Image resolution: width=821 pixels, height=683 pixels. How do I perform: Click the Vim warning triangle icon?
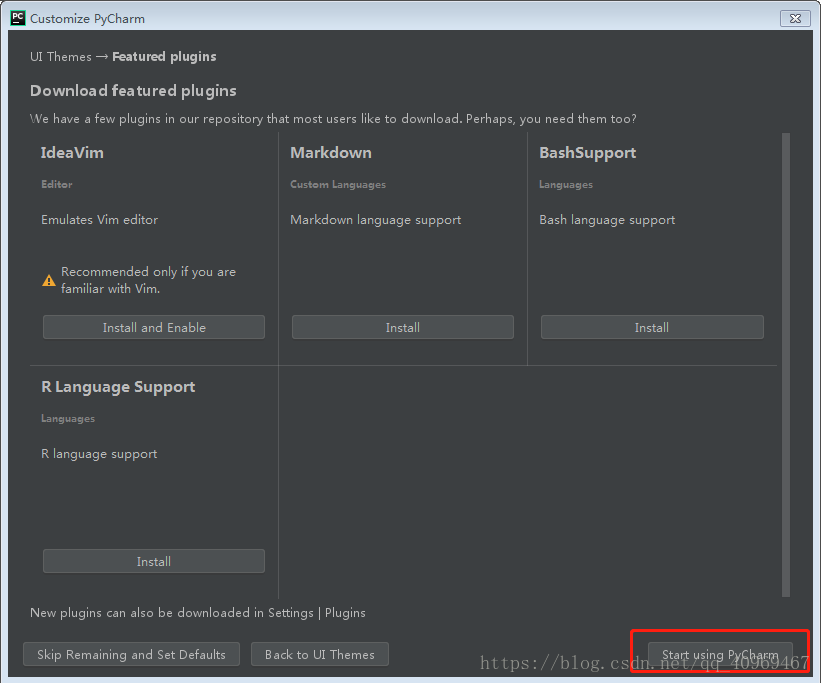pos(49,281)
